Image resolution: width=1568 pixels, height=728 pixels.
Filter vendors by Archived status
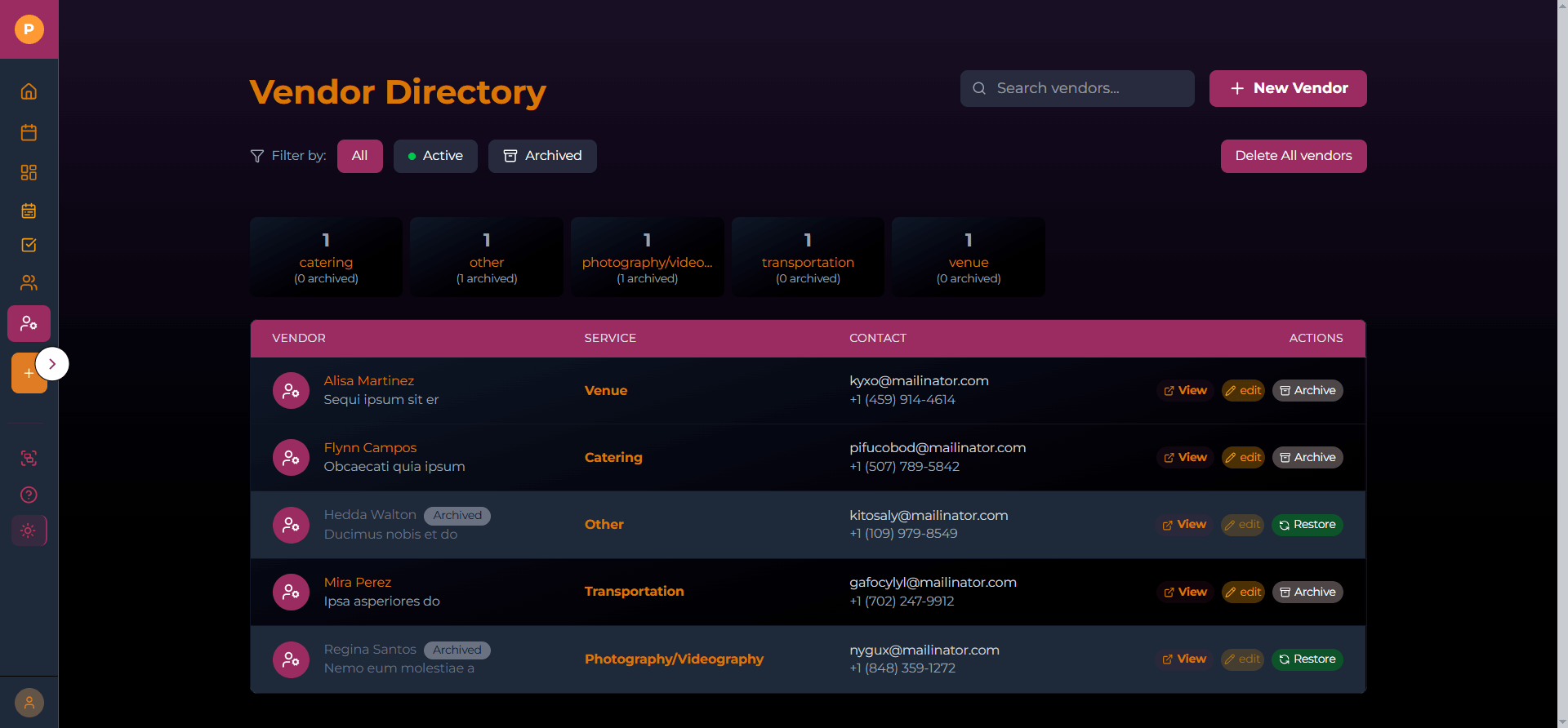[542, 156]
